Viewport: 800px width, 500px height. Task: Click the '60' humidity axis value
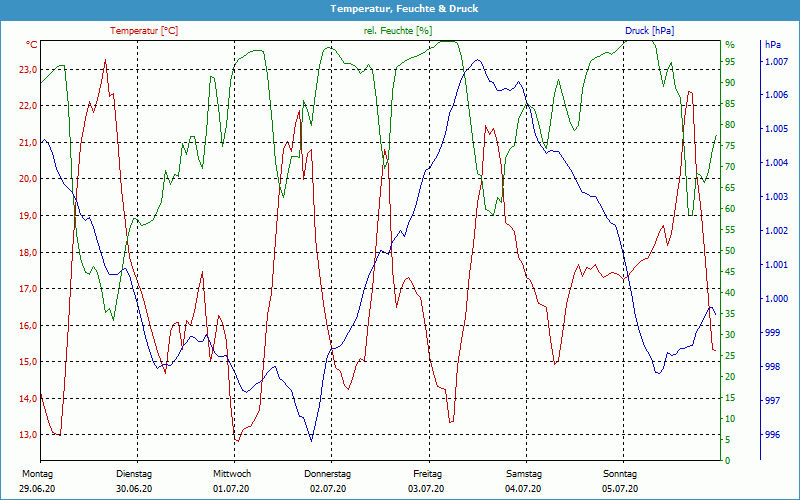coord(730,209)
